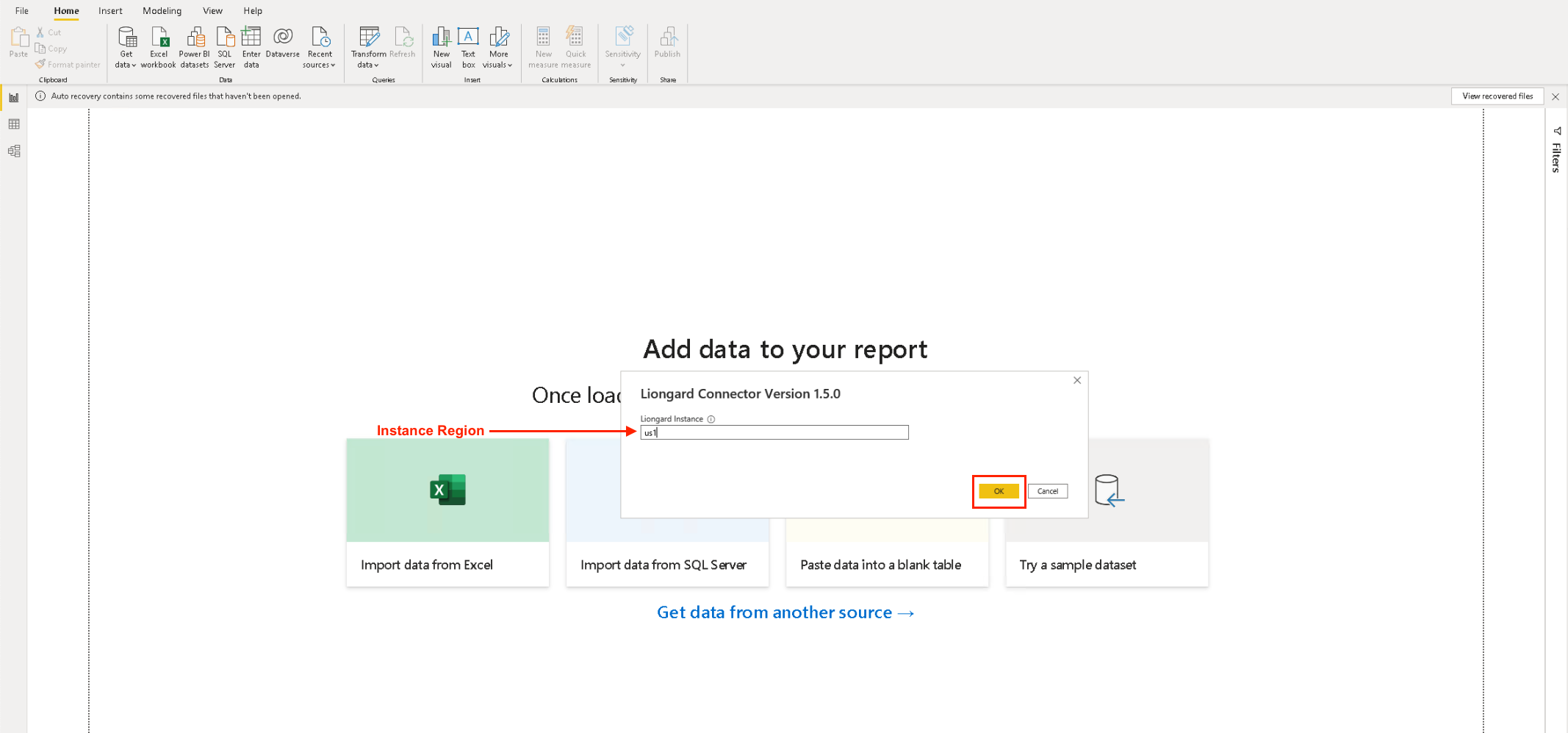Insert a New visual
Image resolution: width=1568 pixels, height=733 pixels.
(442, 48)
